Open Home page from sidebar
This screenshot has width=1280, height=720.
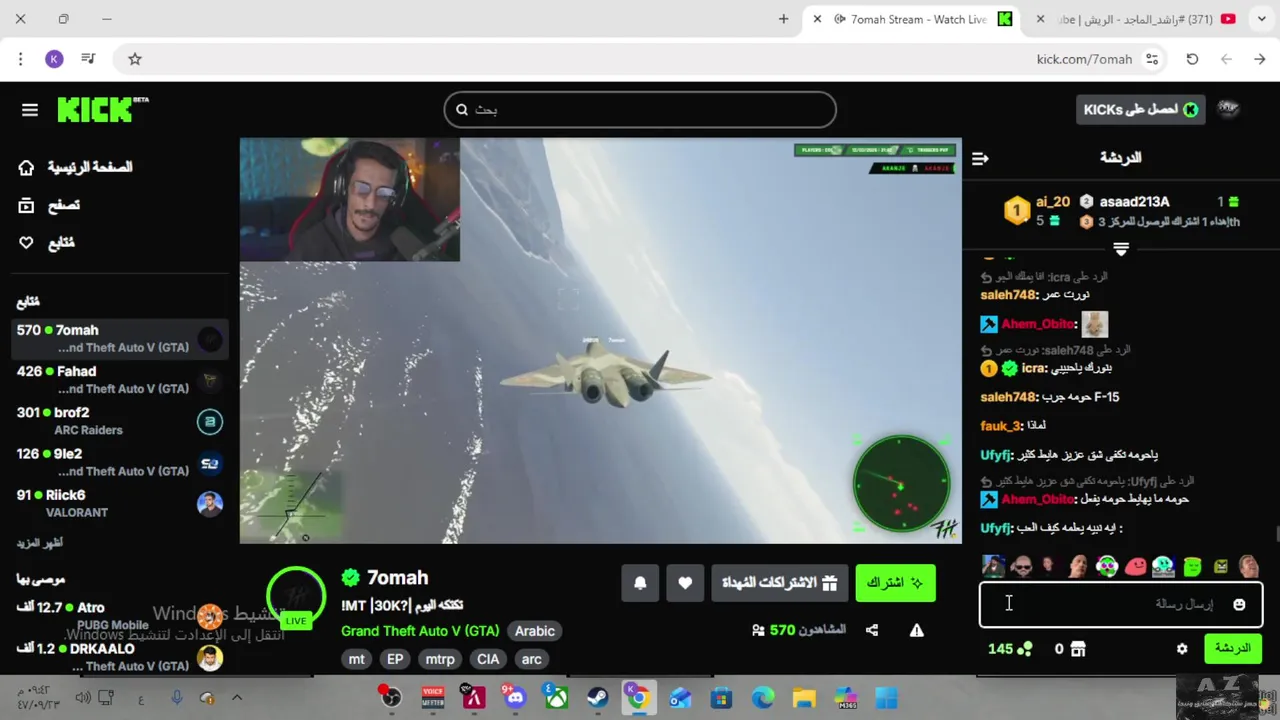coord(76,167)
